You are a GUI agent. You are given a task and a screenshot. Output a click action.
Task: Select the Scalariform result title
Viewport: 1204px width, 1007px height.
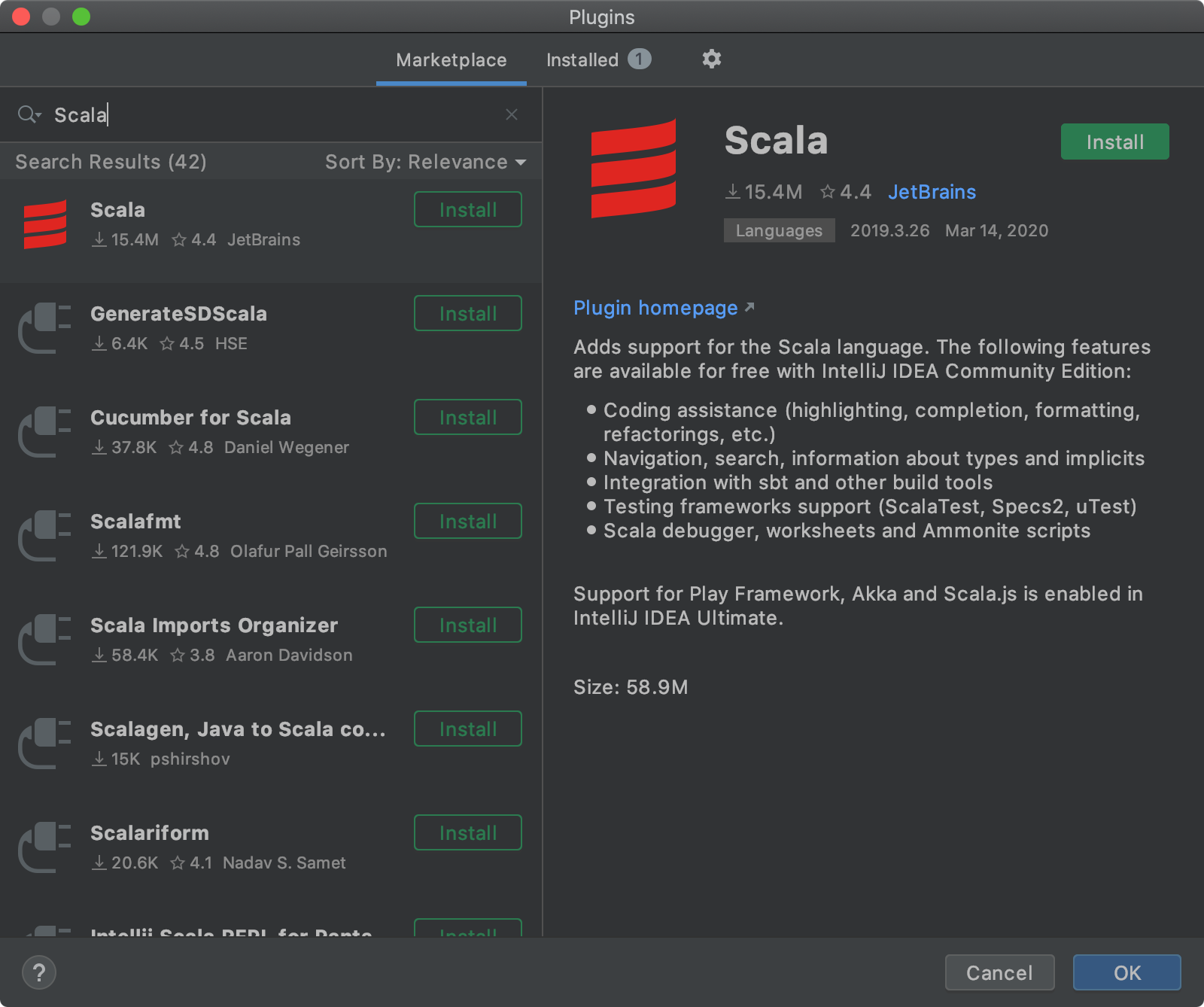[150, 833]
